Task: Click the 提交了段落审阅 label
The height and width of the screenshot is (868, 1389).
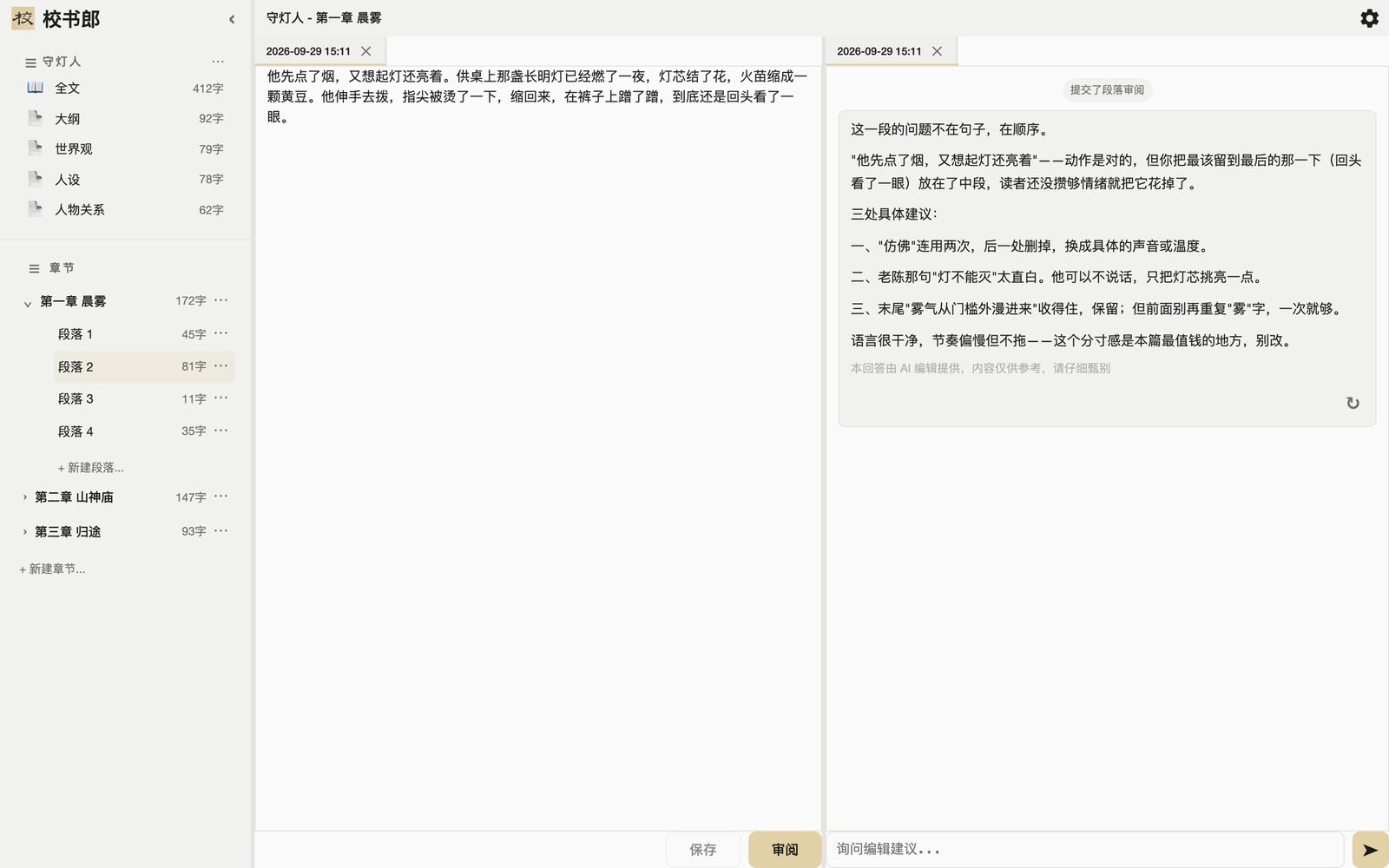Action: (1107, 89)
